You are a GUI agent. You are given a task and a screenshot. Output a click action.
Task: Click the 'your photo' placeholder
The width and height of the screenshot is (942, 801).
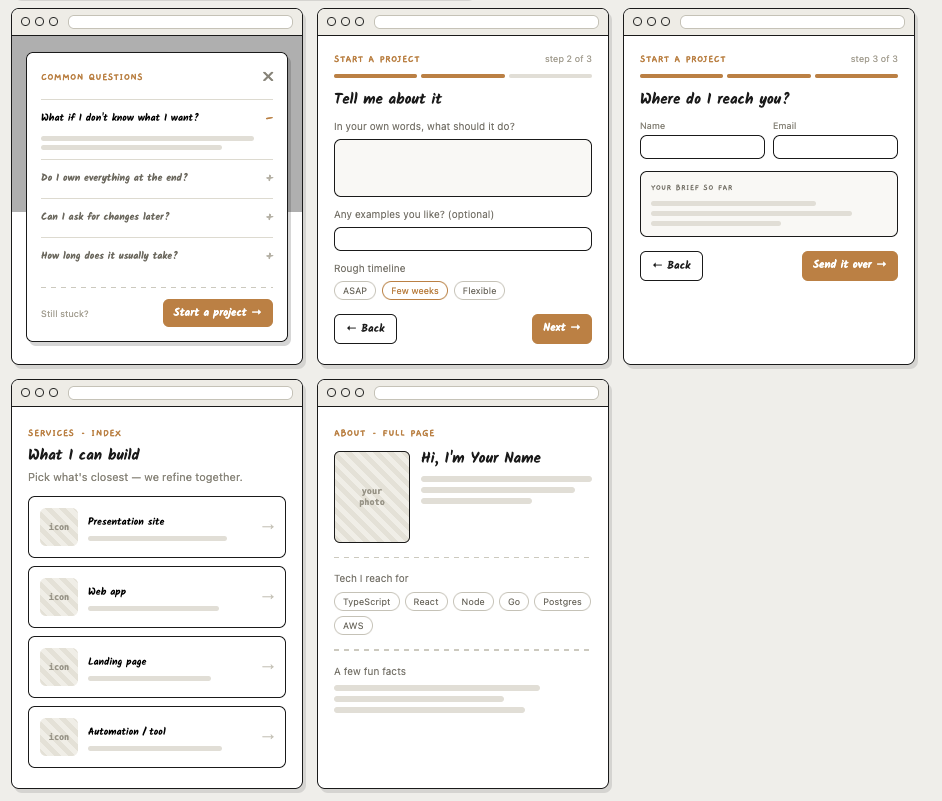tap(372, 497)
